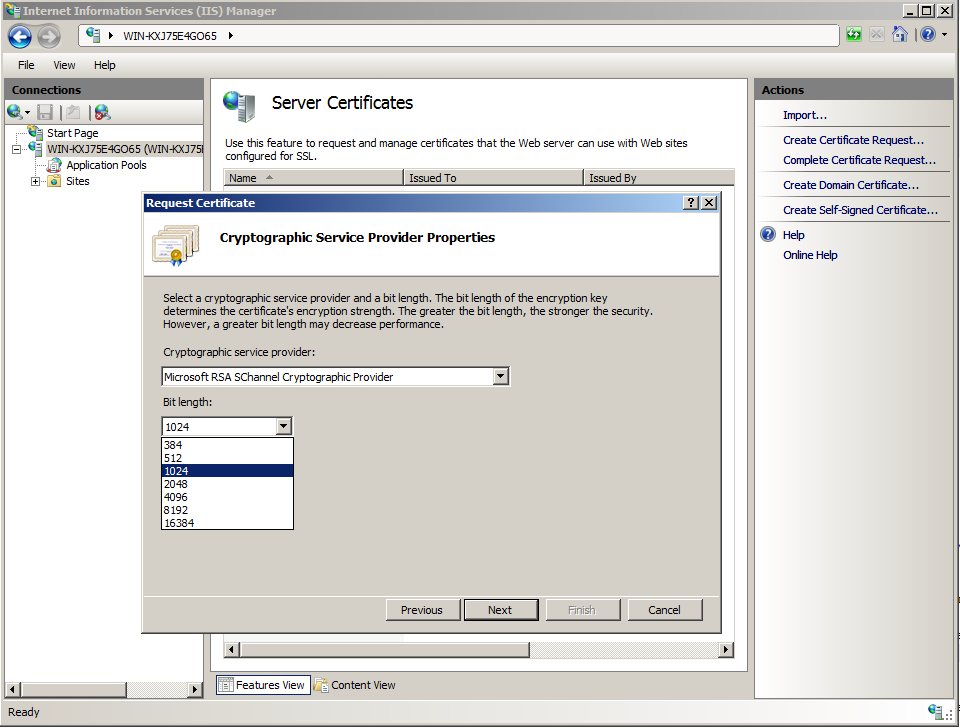Viewport: 960px width, 728px height.
Task: Click the Connections pane scroll right arrow
Action: 195,689
